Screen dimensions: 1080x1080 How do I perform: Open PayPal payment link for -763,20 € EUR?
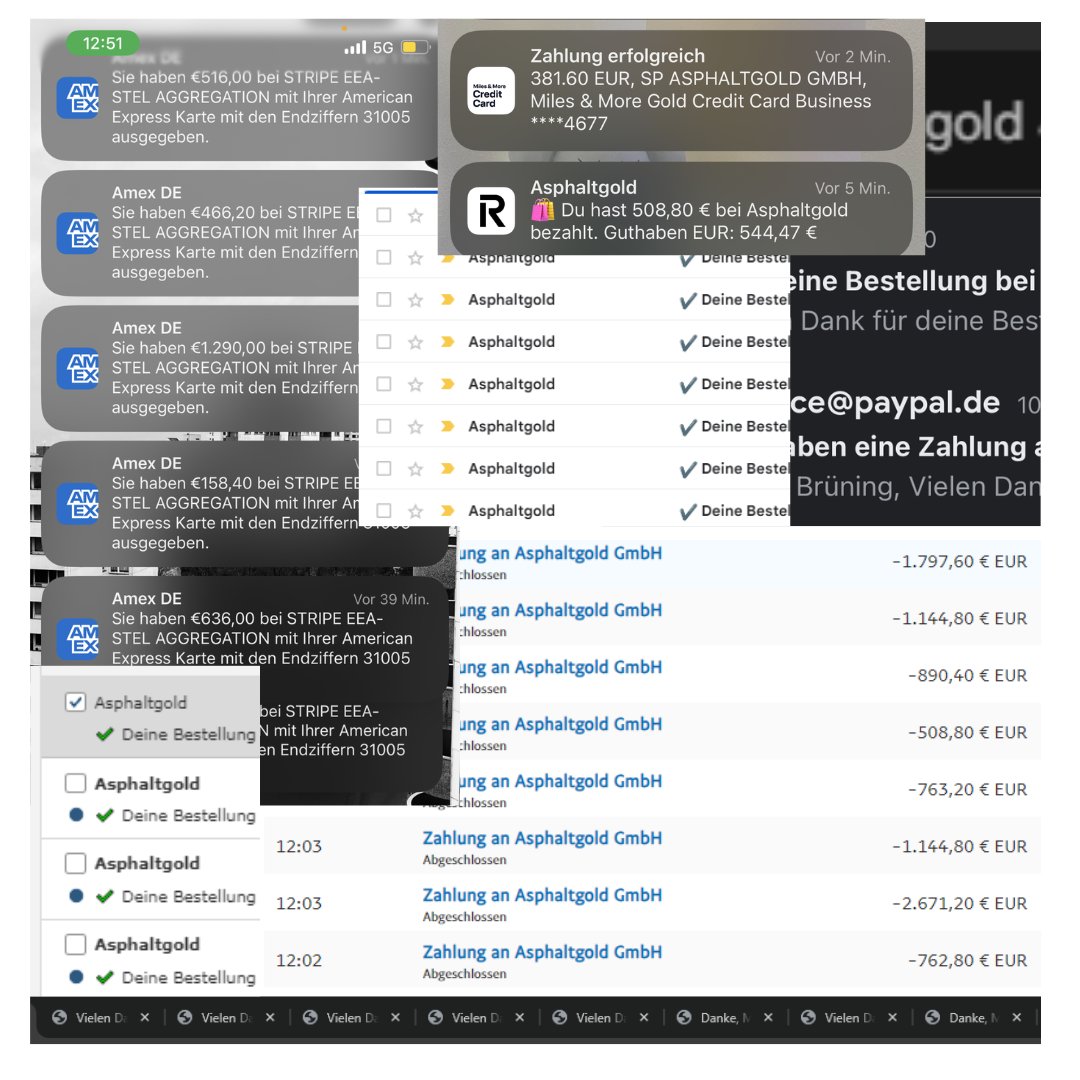pos(561,782)
